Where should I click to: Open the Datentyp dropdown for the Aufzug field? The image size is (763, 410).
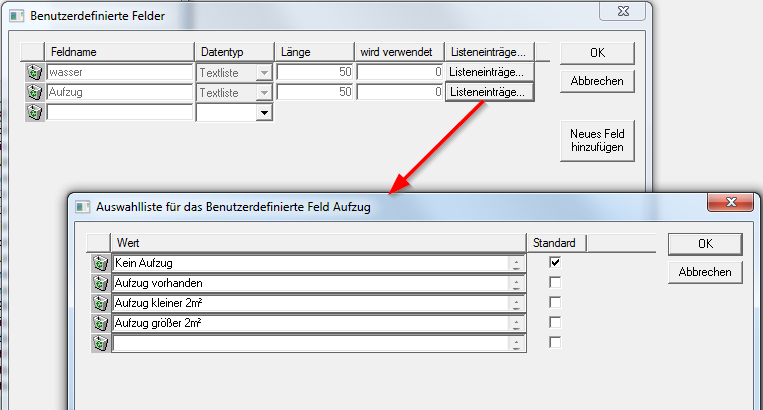264,92
